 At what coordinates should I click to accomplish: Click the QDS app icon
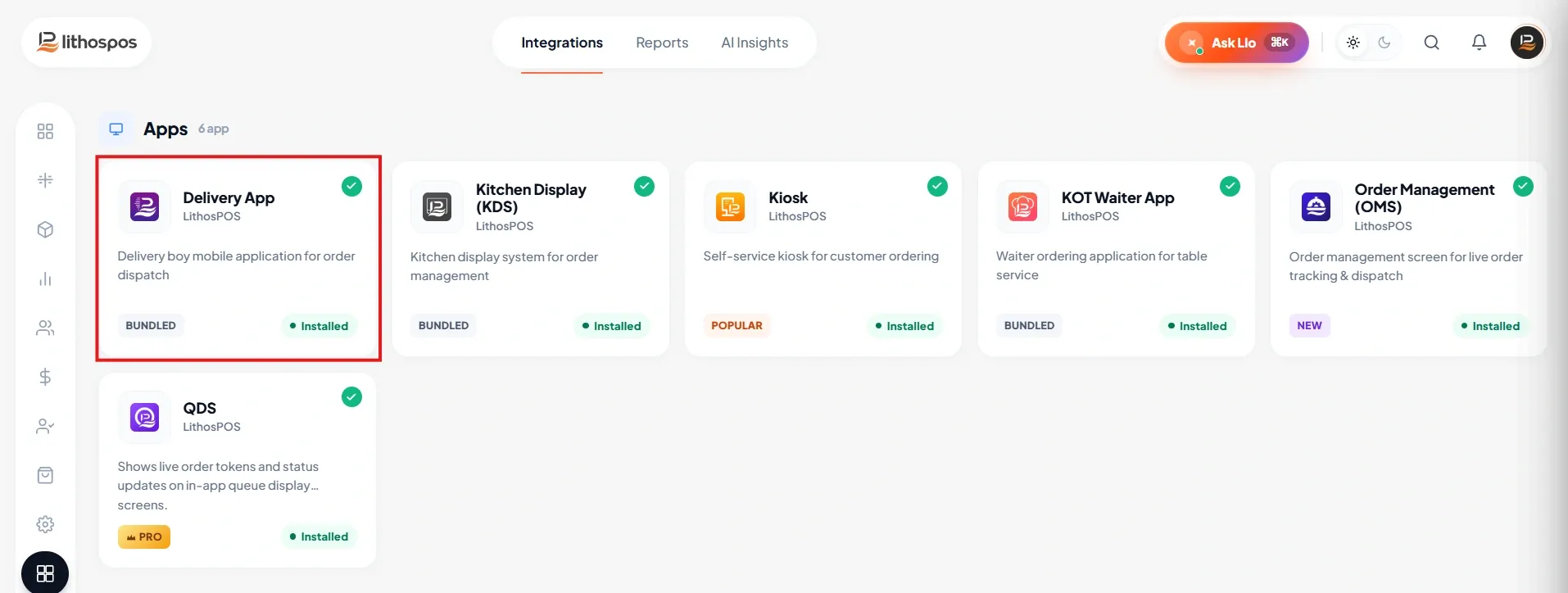145,417
